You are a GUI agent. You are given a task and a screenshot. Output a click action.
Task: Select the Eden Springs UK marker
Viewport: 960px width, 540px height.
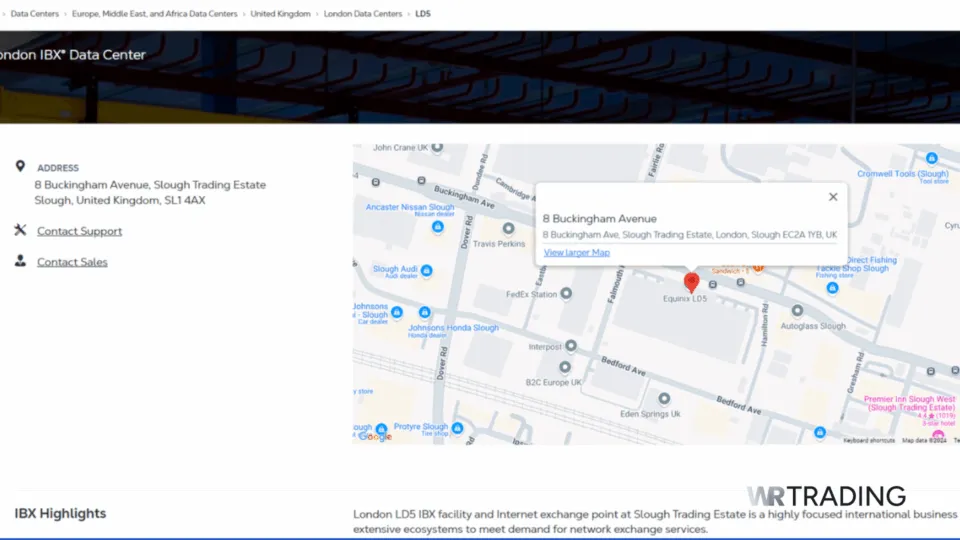(664, 398)
